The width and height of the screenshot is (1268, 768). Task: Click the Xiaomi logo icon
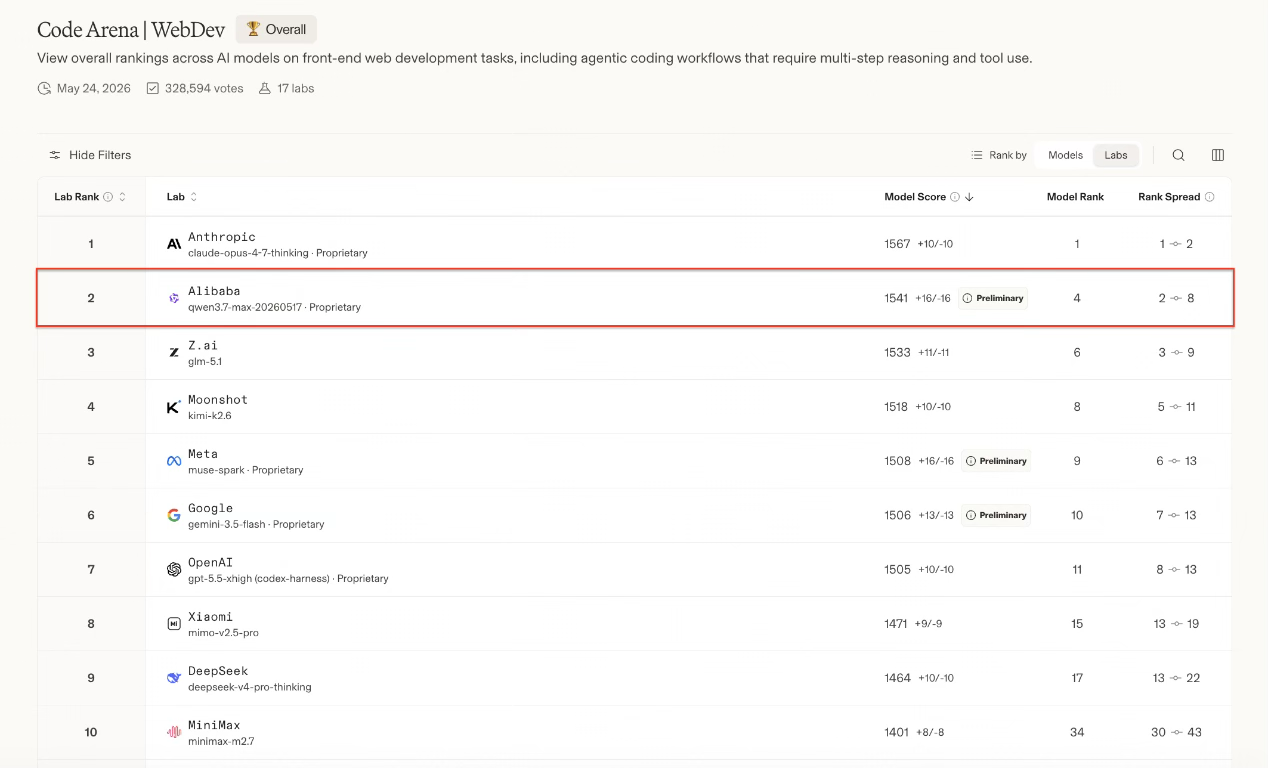[x=174, y=624]
